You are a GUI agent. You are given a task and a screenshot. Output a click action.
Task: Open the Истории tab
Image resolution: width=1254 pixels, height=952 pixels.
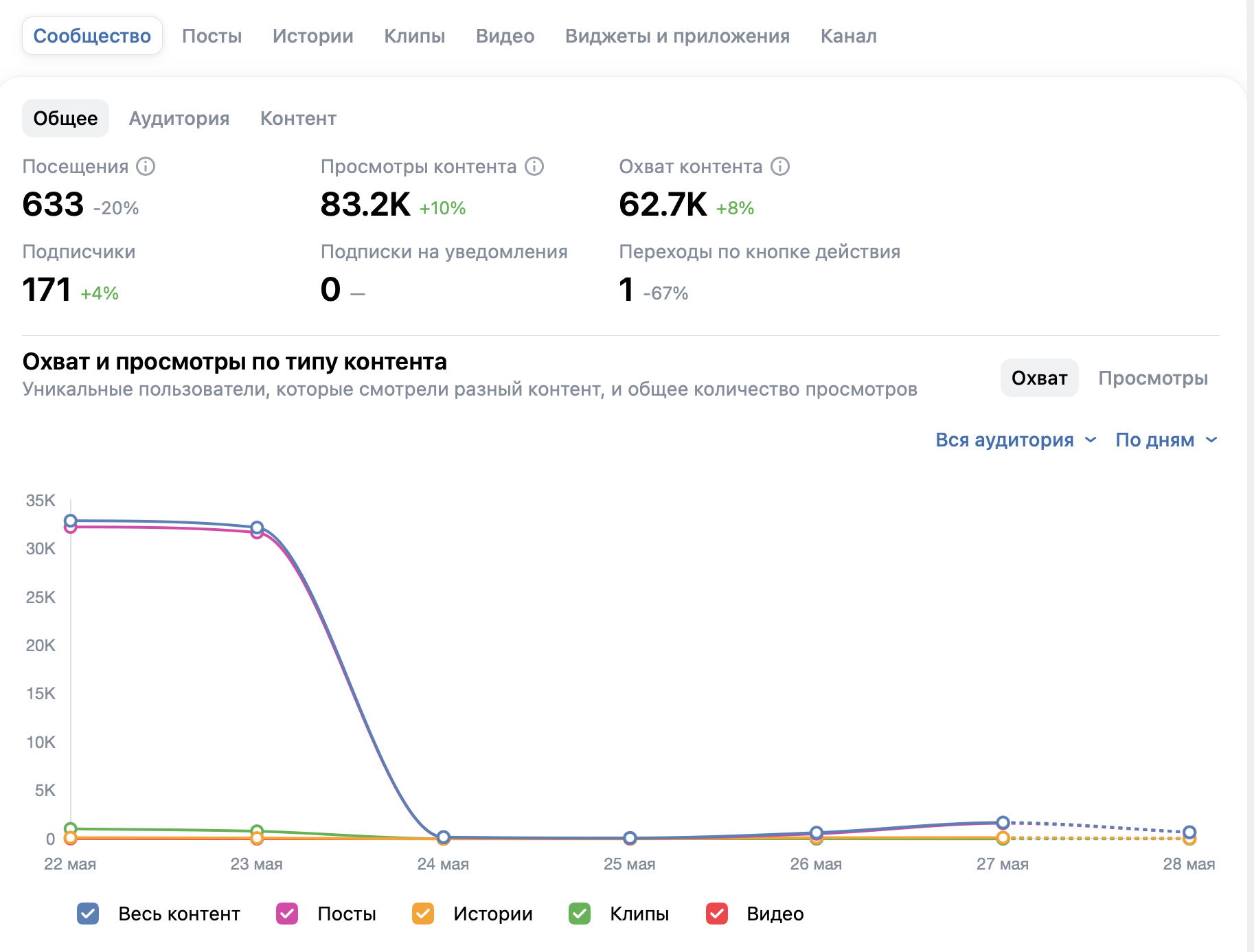tap(313, 36)
